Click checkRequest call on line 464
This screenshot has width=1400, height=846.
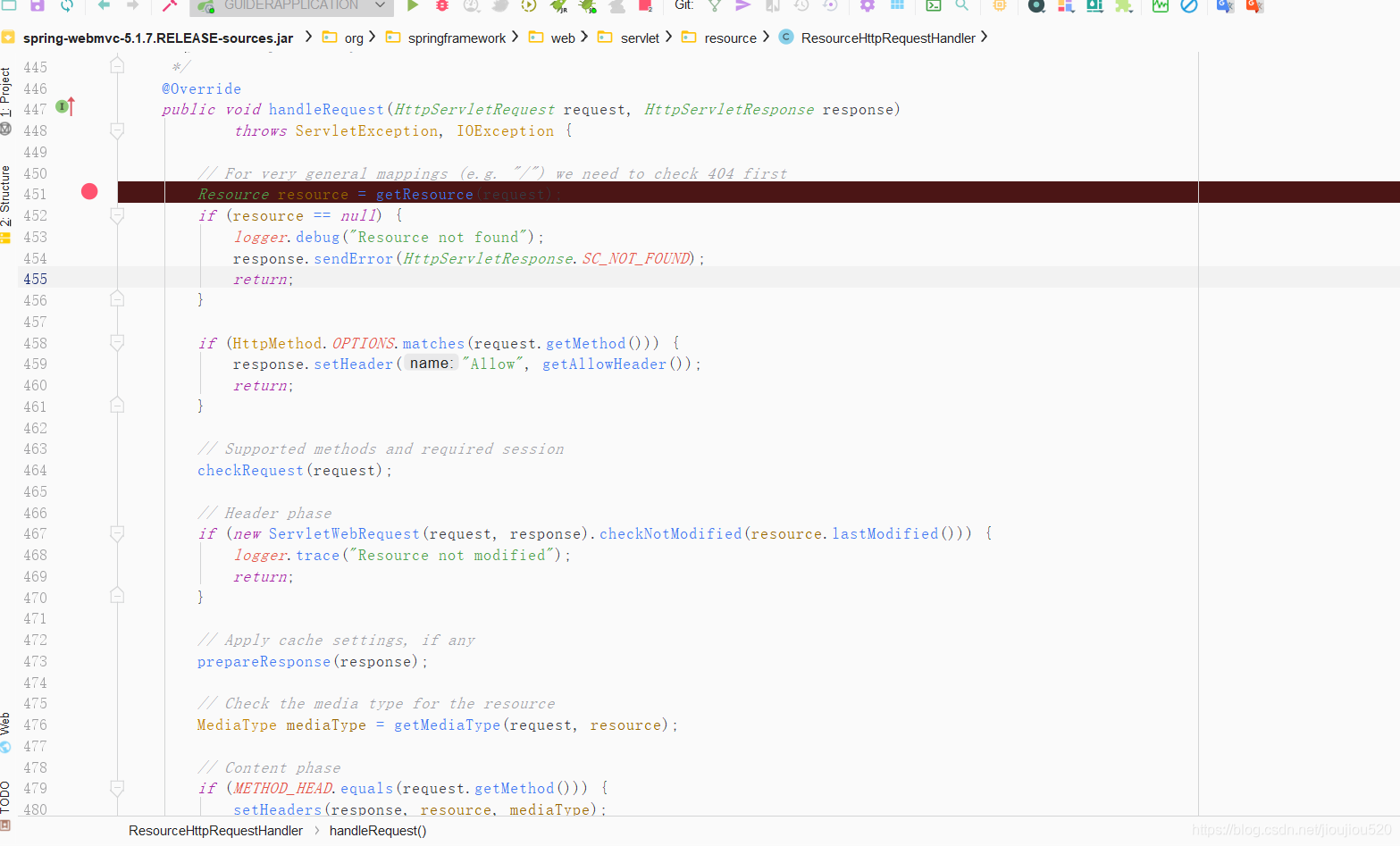[x=250, y=471]
